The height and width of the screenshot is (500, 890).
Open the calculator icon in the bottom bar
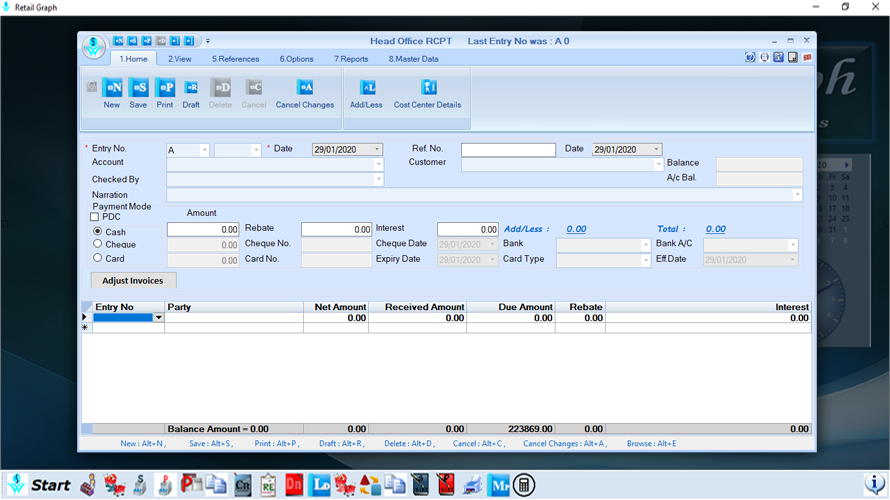click(x=524, y=485)
